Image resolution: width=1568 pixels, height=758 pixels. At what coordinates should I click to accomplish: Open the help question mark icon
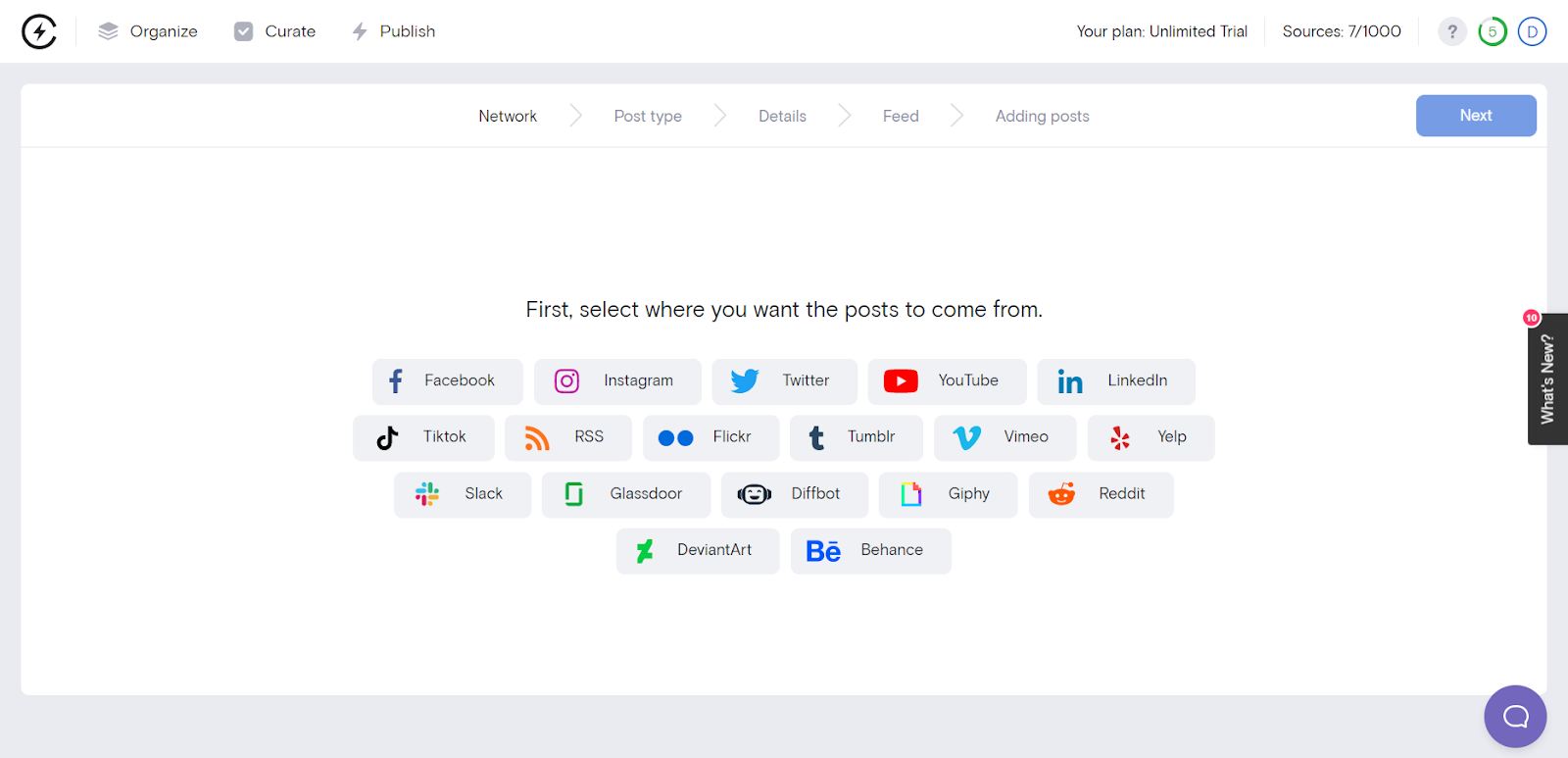[x=1452, y=31]
